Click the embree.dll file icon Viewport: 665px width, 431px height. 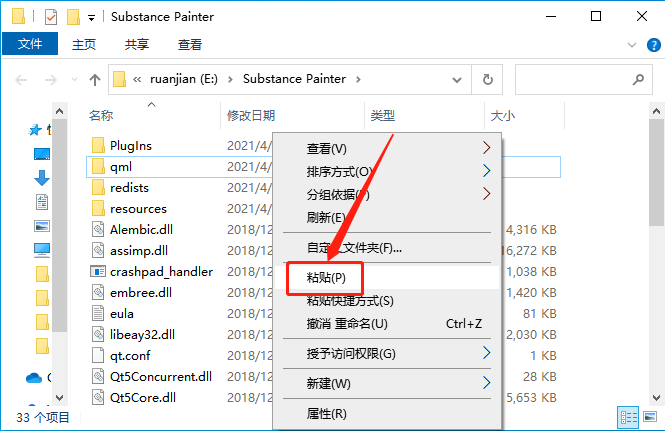click(x=98, y=292)
